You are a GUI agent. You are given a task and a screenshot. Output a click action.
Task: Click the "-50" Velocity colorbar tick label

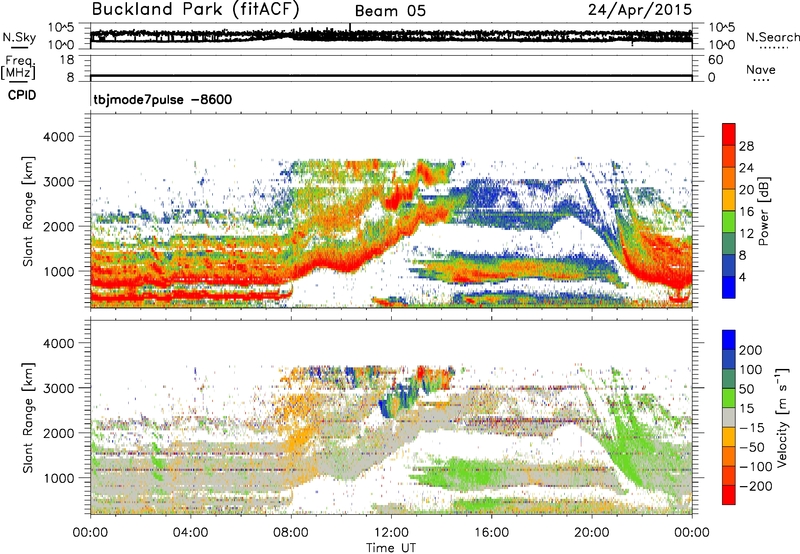(752, 447)
